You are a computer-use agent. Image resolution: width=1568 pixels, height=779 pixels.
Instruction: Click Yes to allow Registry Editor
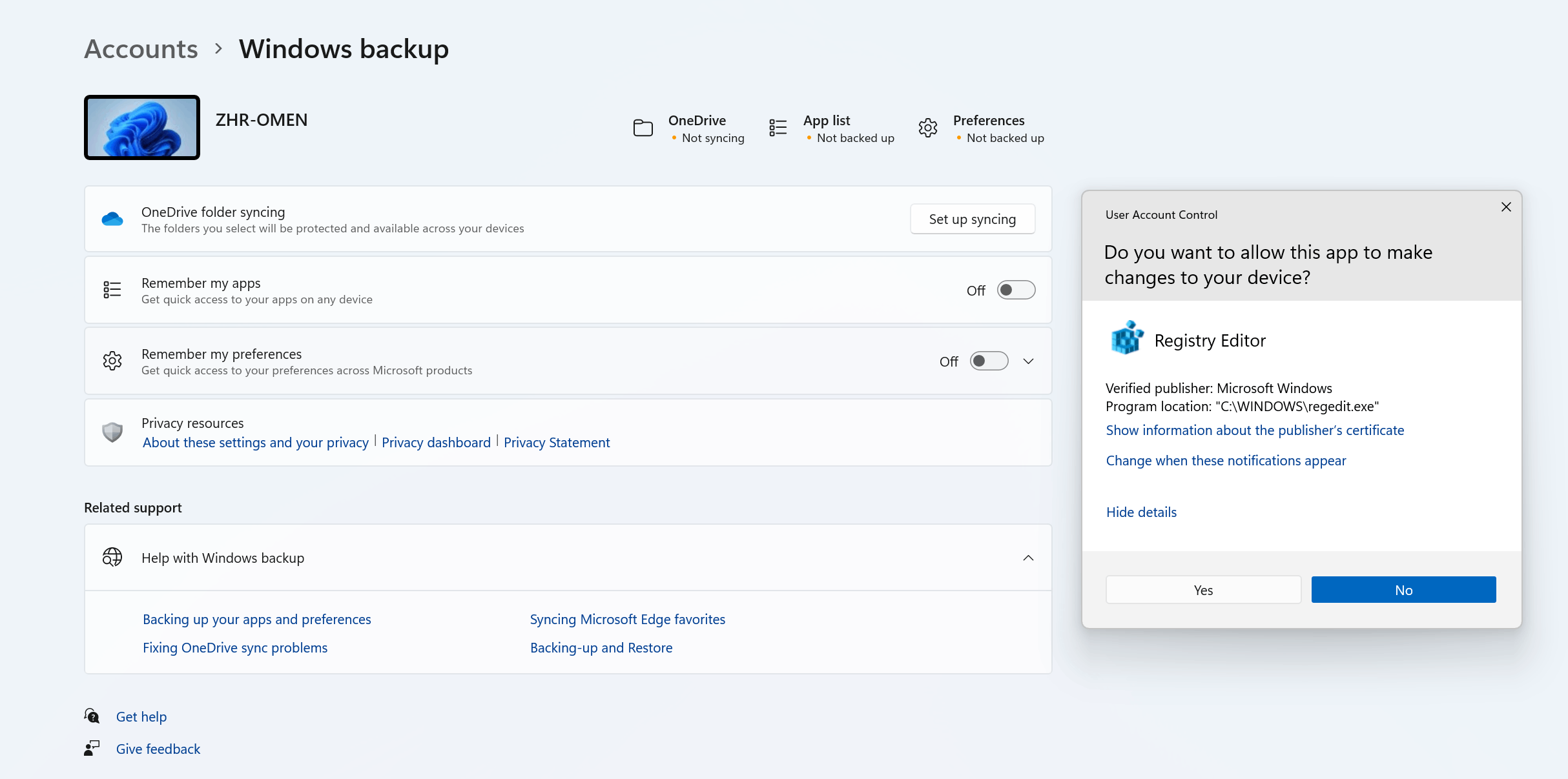[x=1203, y=590]
